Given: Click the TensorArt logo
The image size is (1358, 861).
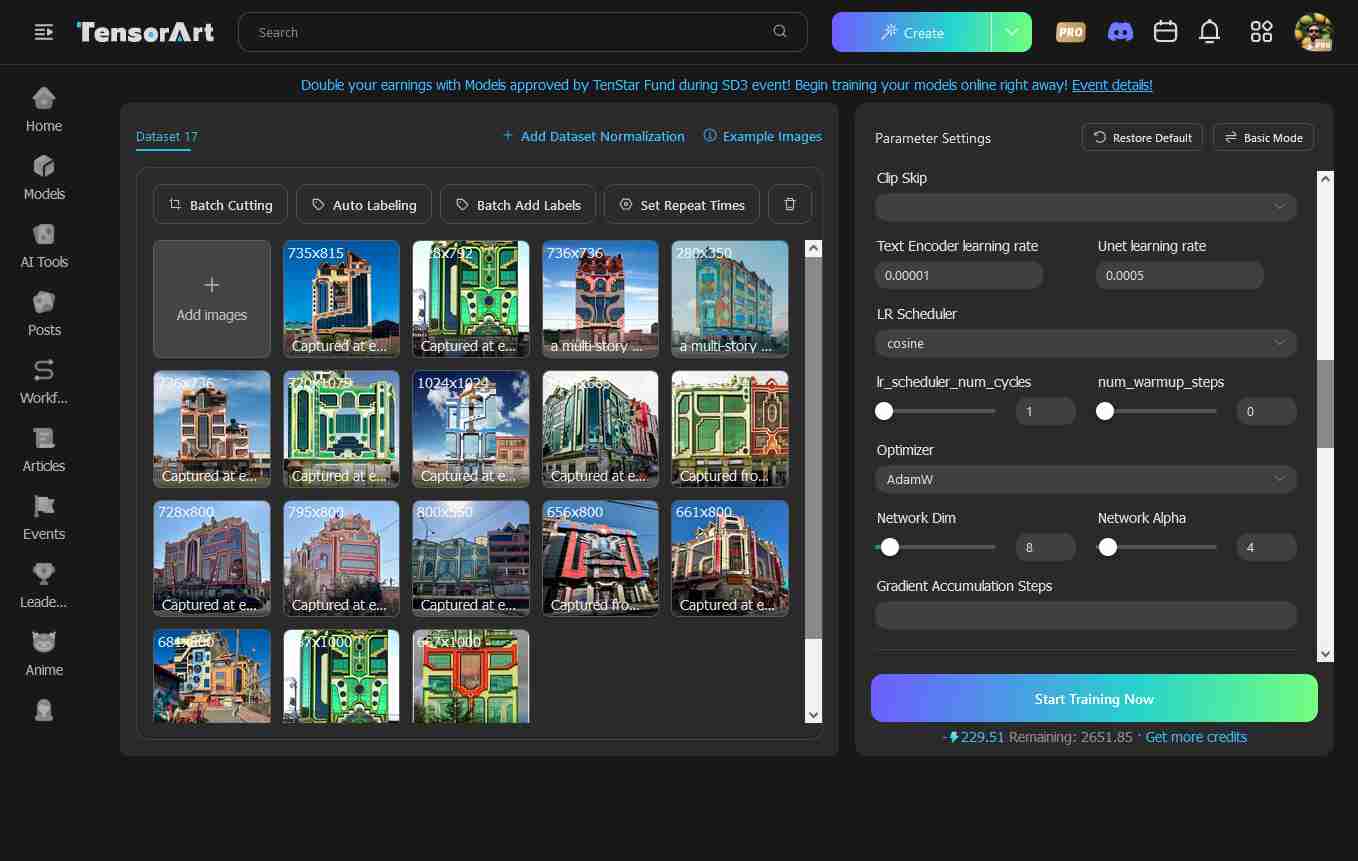Looking at the screenshot, I should [145, 32].
